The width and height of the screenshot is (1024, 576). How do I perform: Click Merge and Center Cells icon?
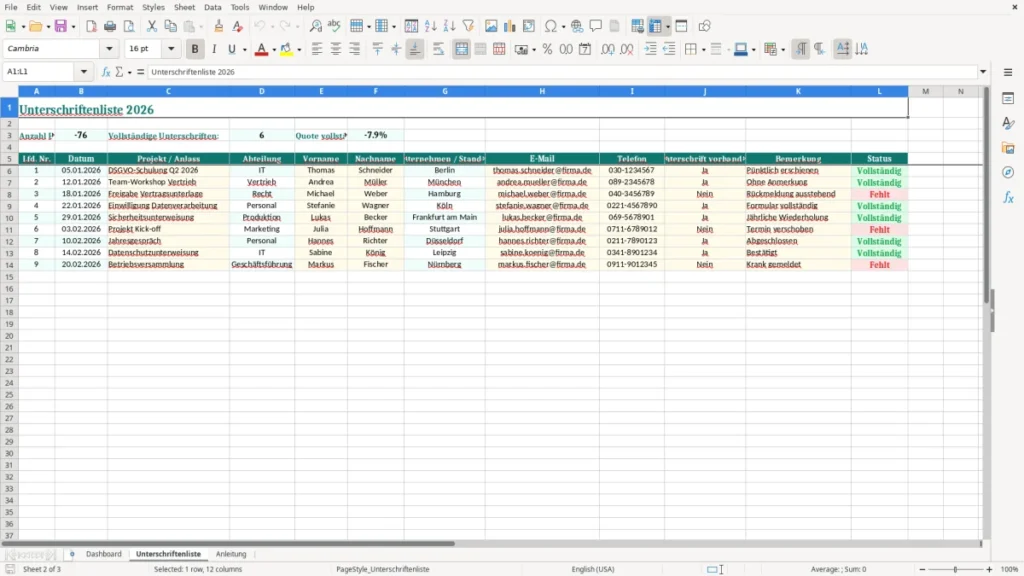coord(461,49)
